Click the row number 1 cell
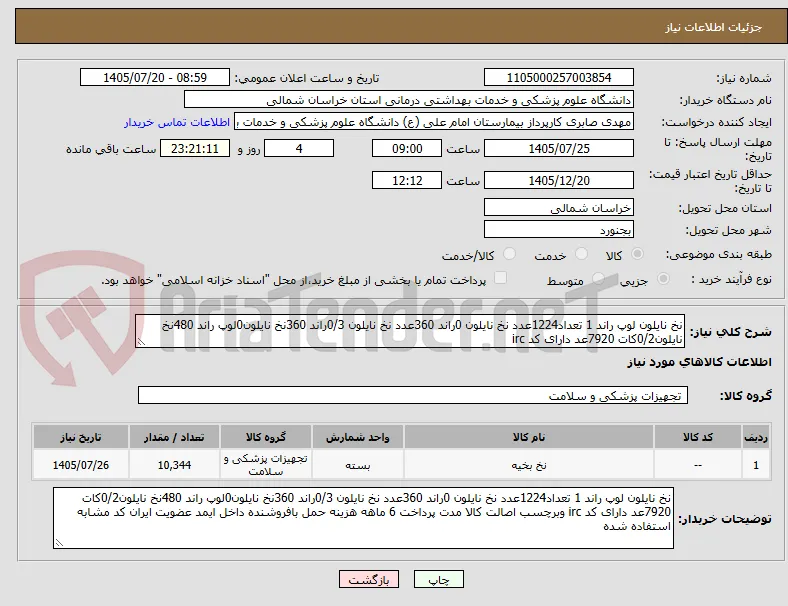The height and width of the screenshot is (606, 788). pos(755,465)
